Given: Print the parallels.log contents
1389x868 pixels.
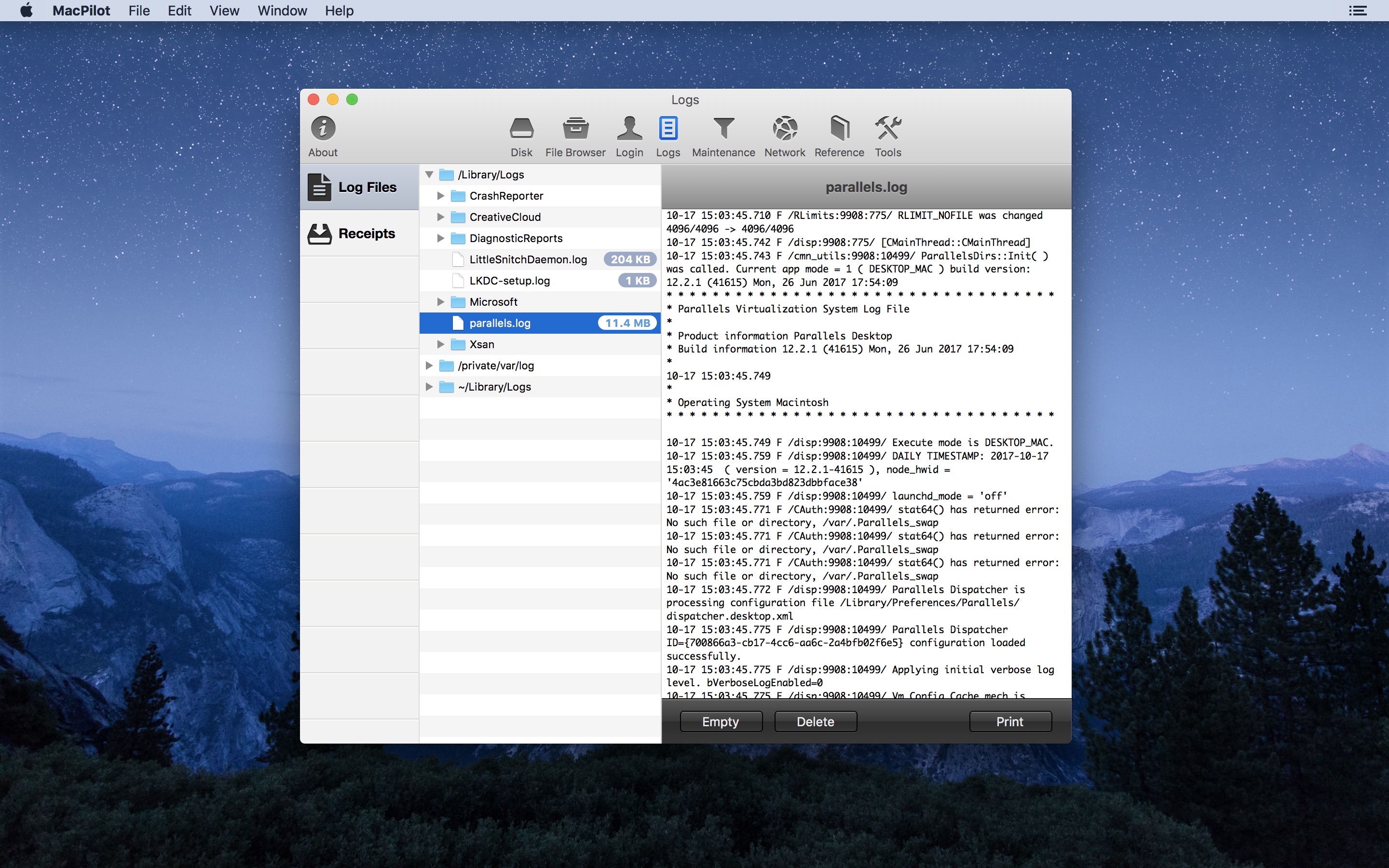Looking at the screenshot, I should click(x=1009, y=721).
